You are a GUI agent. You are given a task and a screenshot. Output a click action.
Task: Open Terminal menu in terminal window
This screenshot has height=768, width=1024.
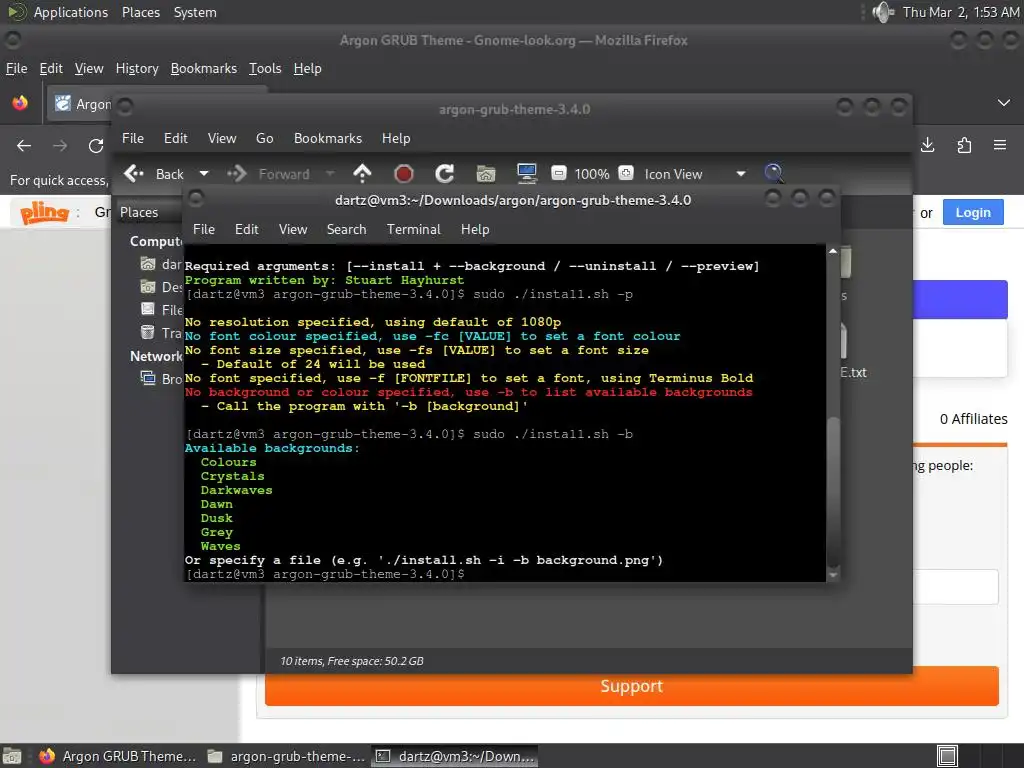click(x=413, y=229)
